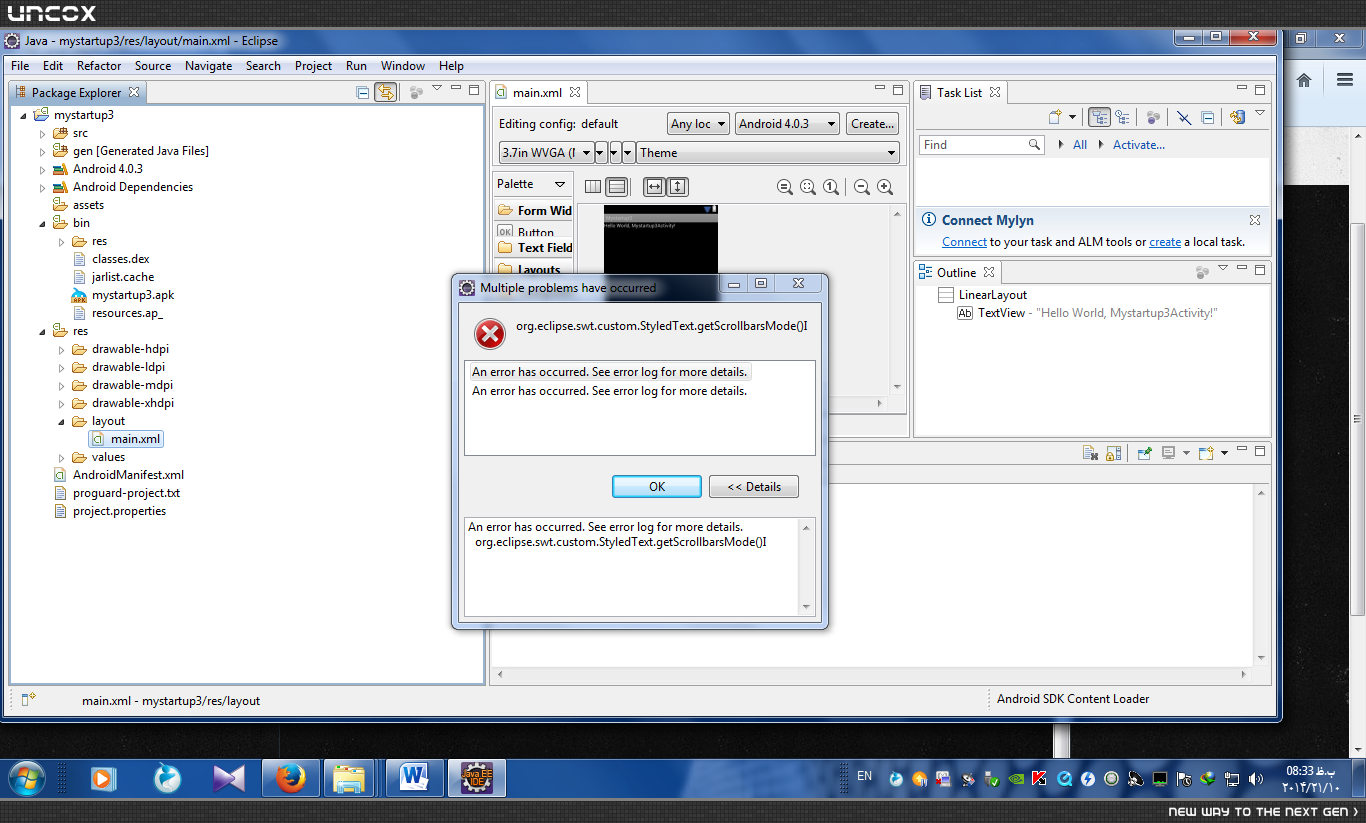
Task: Reset layout zoom to 100%
Action: pos(831,187)
